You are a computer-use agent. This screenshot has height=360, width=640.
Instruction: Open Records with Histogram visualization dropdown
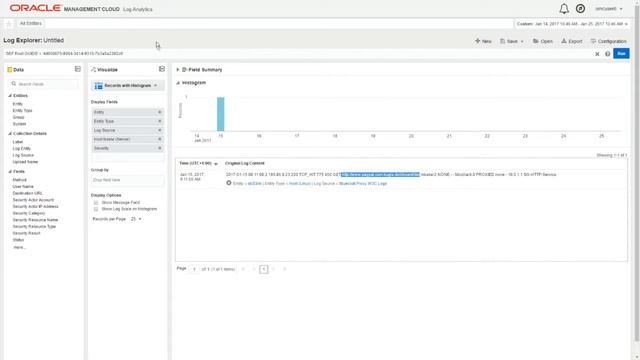127,85
